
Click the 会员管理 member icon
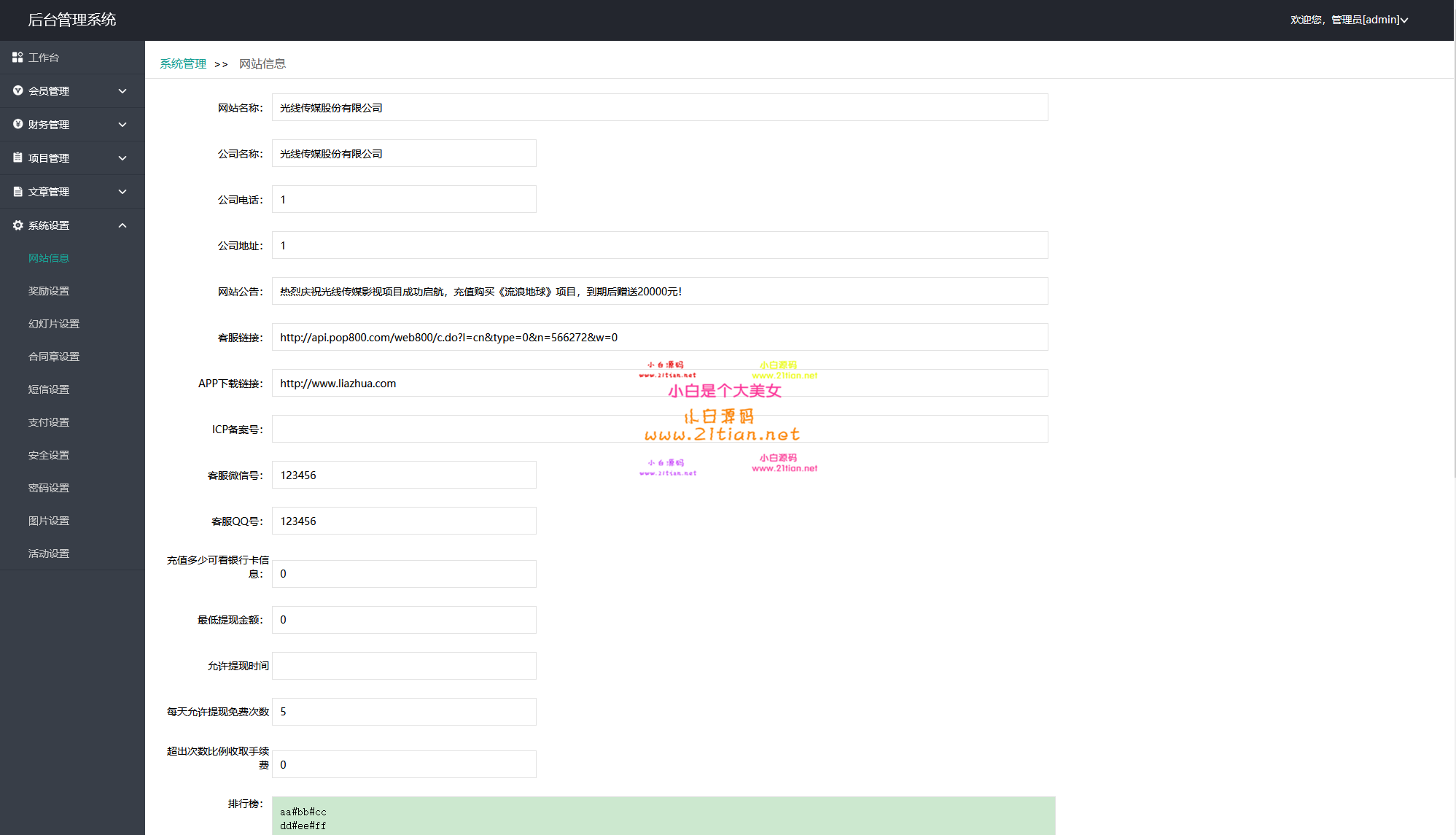pyautogui.click(x=17, y=90)
